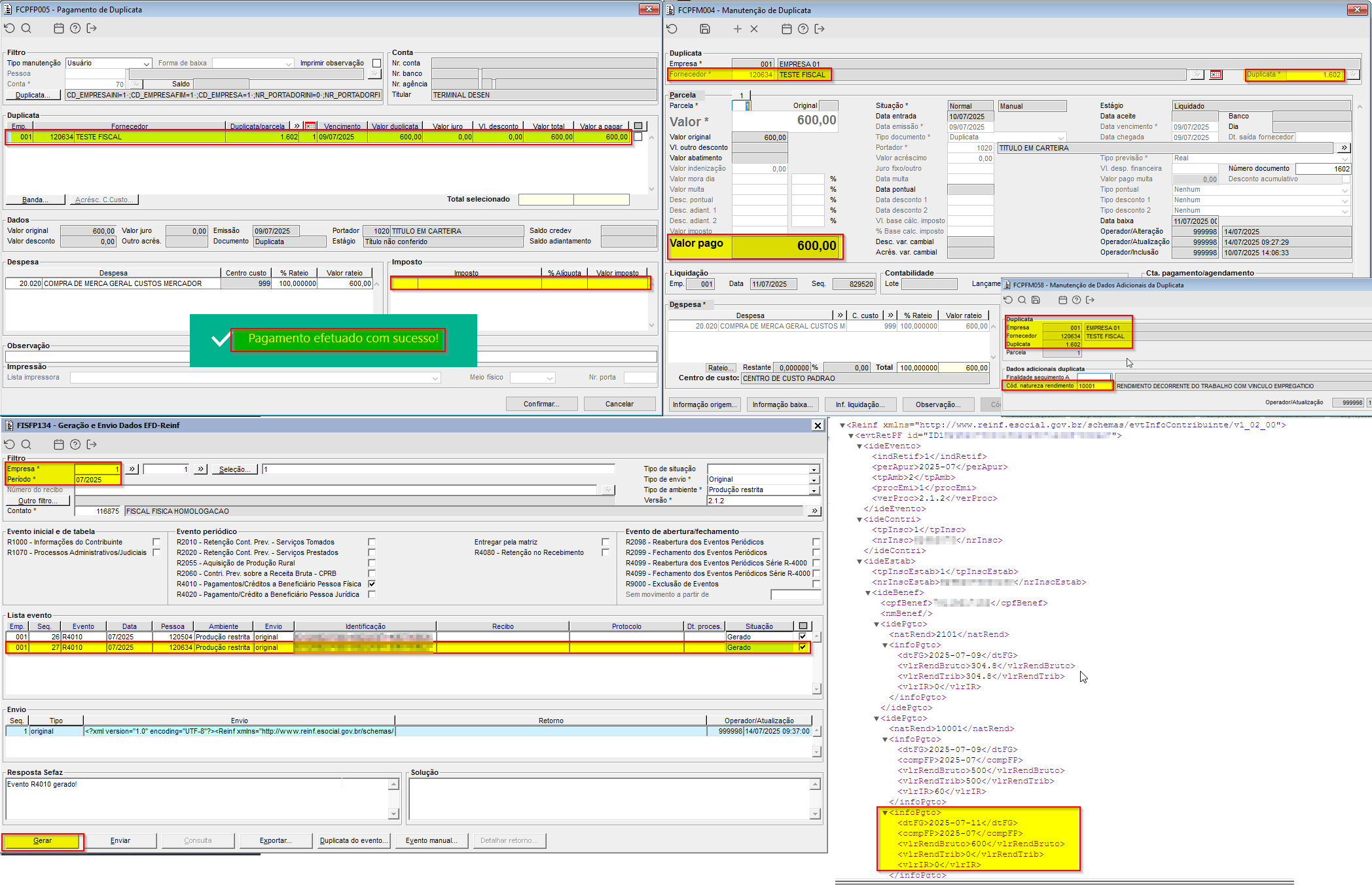This screenshot has width=1372, height=894.
Task: Click the Duplicata do evento button
Action: 353,841
